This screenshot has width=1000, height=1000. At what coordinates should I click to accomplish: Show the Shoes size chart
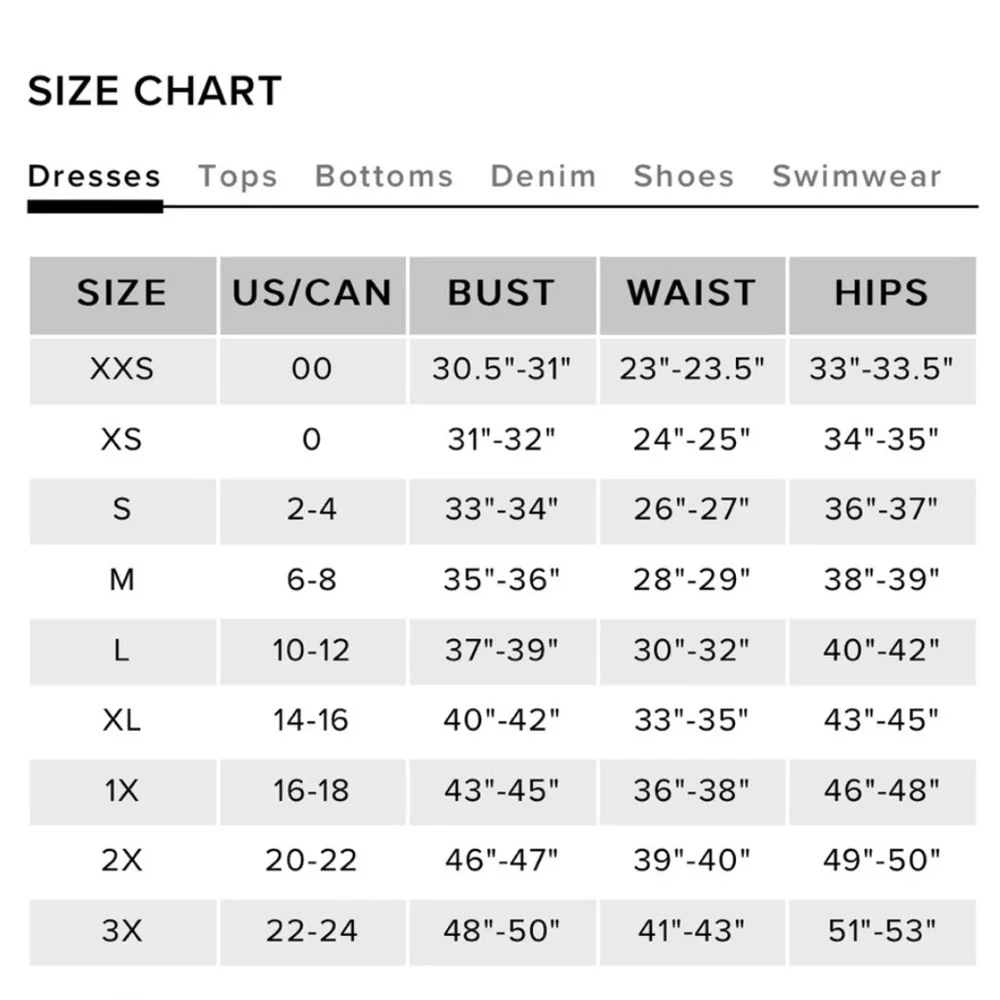(684, 176)
